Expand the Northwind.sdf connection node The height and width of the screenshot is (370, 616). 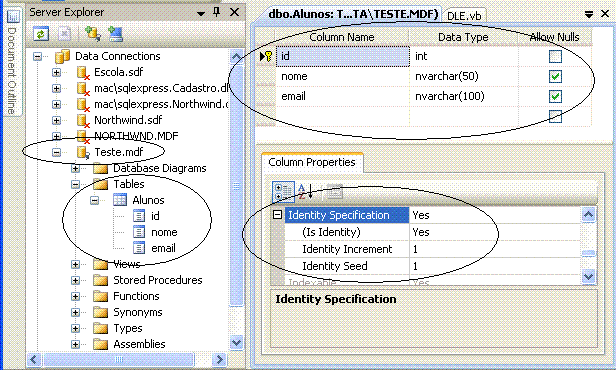pos(57,121)
